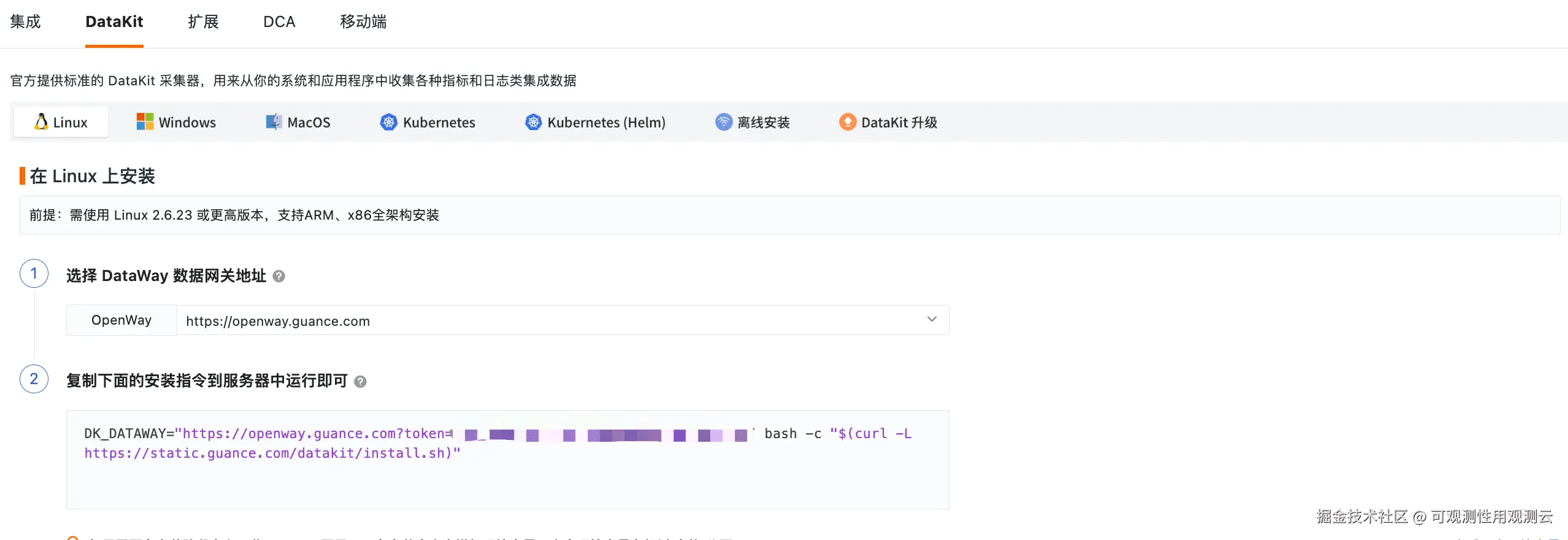Click the Linux penguin icon
1568x540 pixels.
[x=41, y=121]
